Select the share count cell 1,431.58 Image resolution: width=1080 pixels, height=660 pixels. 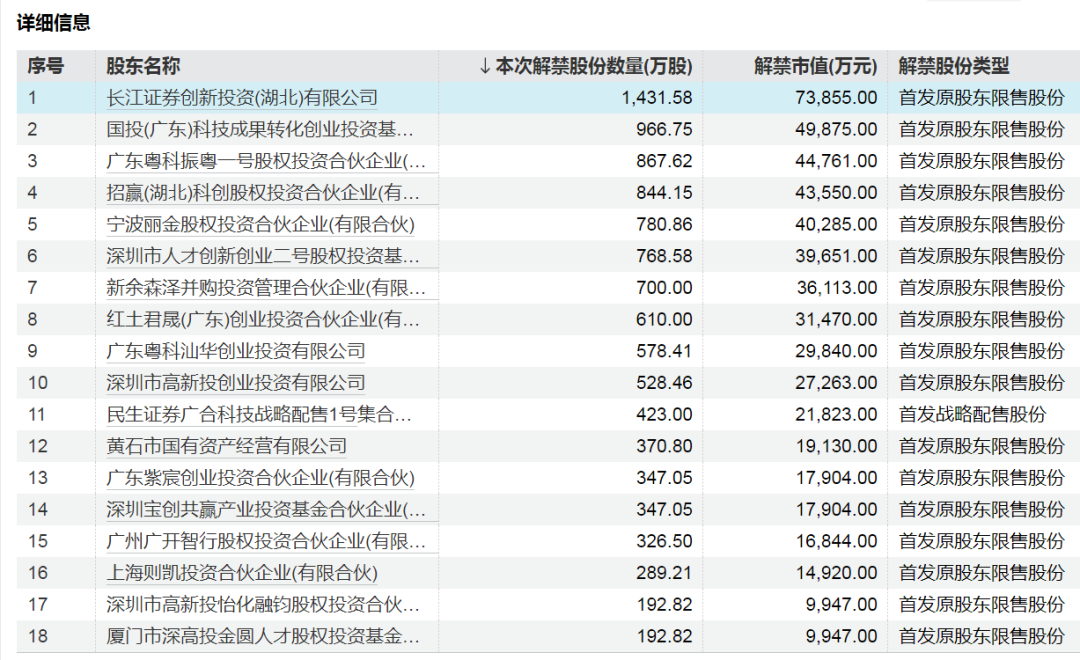(x=656, y=98)
